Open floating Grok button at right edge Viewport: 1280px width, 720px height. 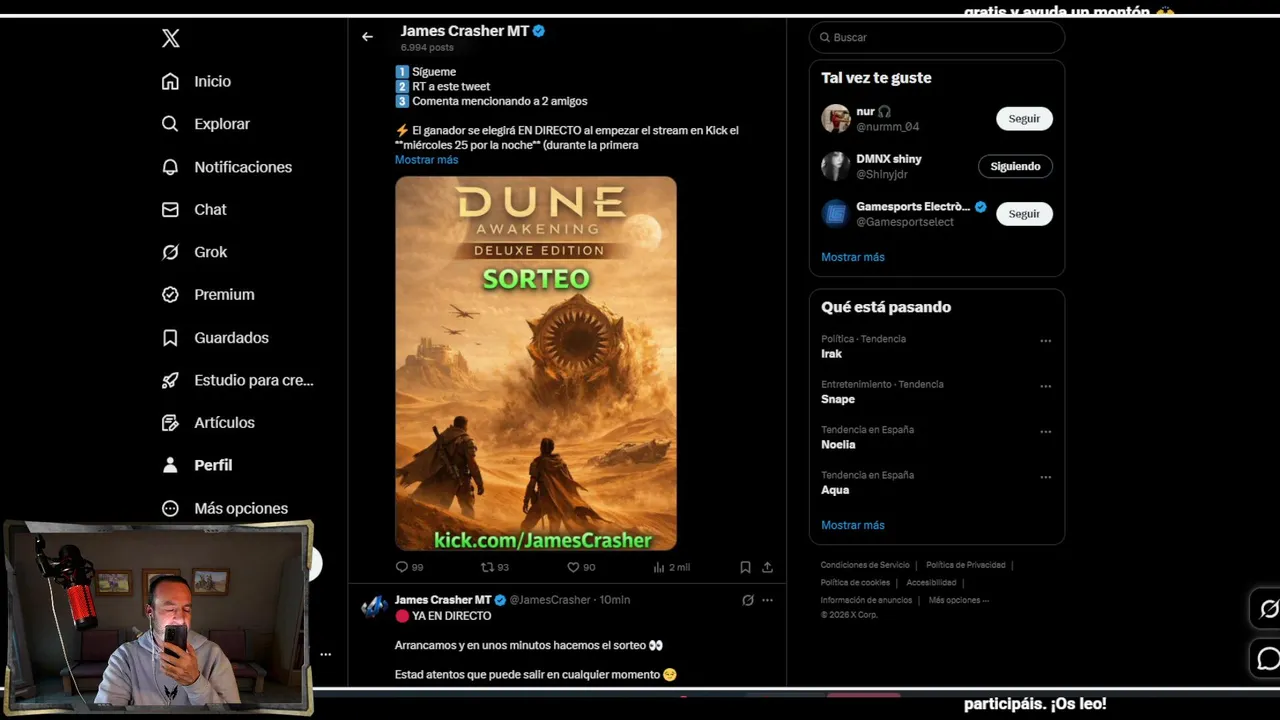(x=1268, y=609)
